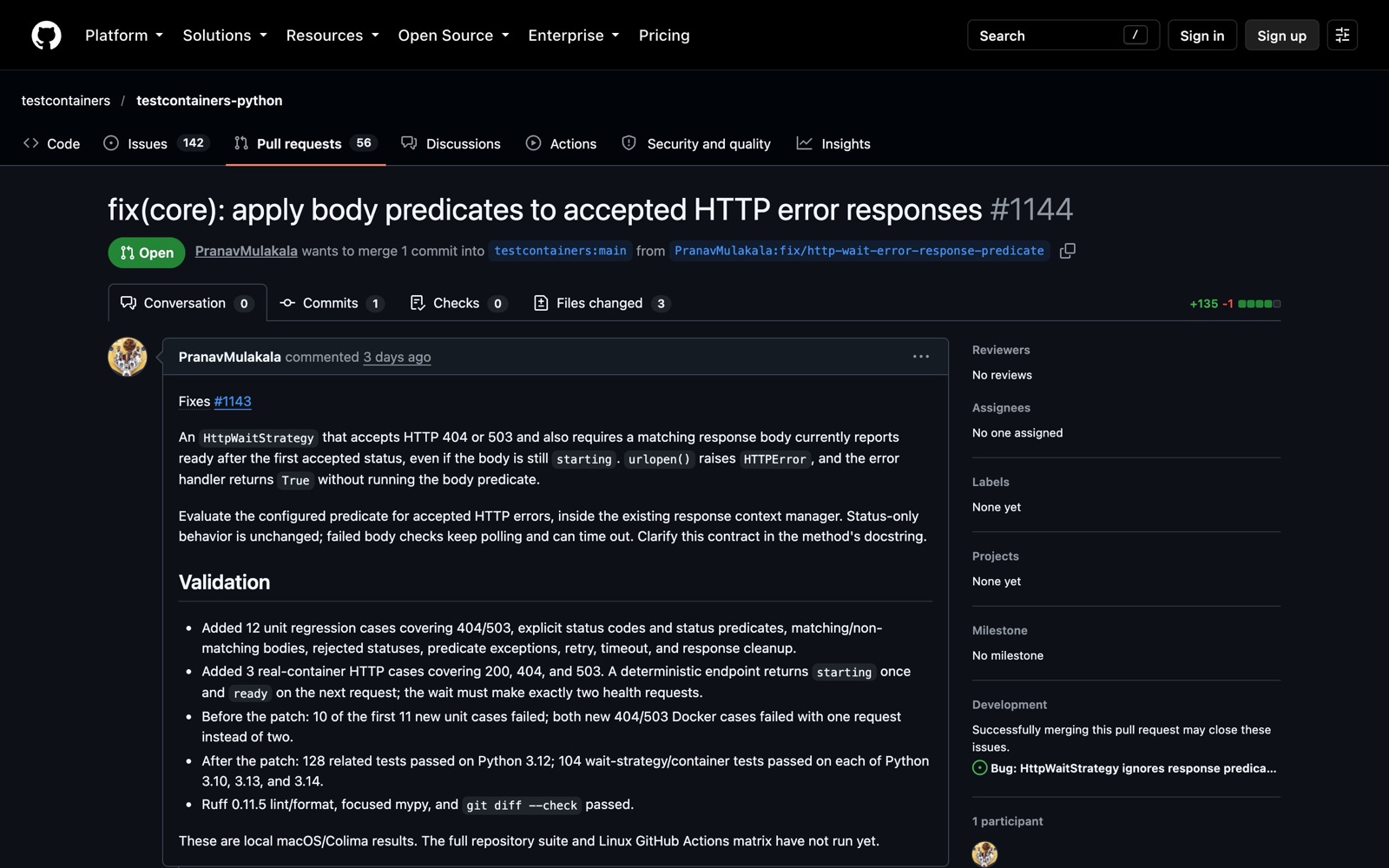Click the open issue icon under Development
Image resolution: width=1389 pixels, height=868 pixels.
pos(980,768)
